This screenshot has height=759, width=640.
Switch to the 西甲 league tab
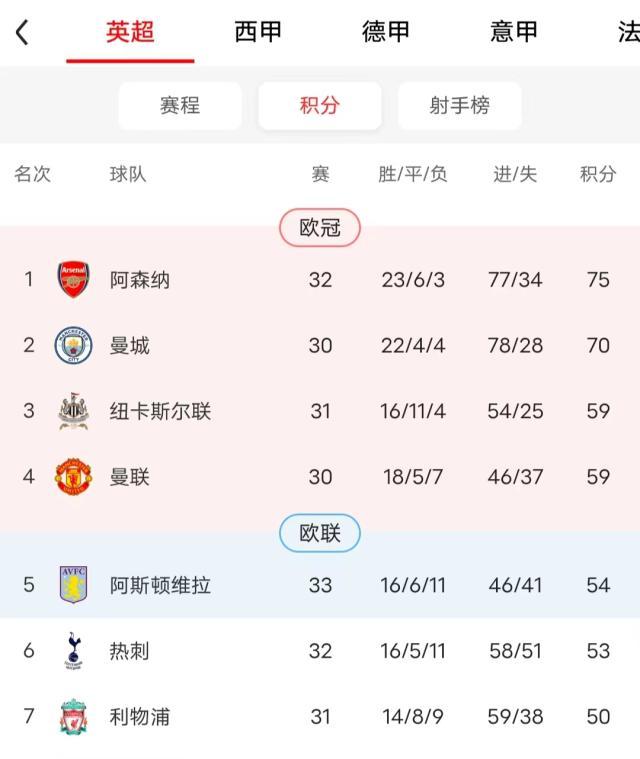click(x=258, y=32)
